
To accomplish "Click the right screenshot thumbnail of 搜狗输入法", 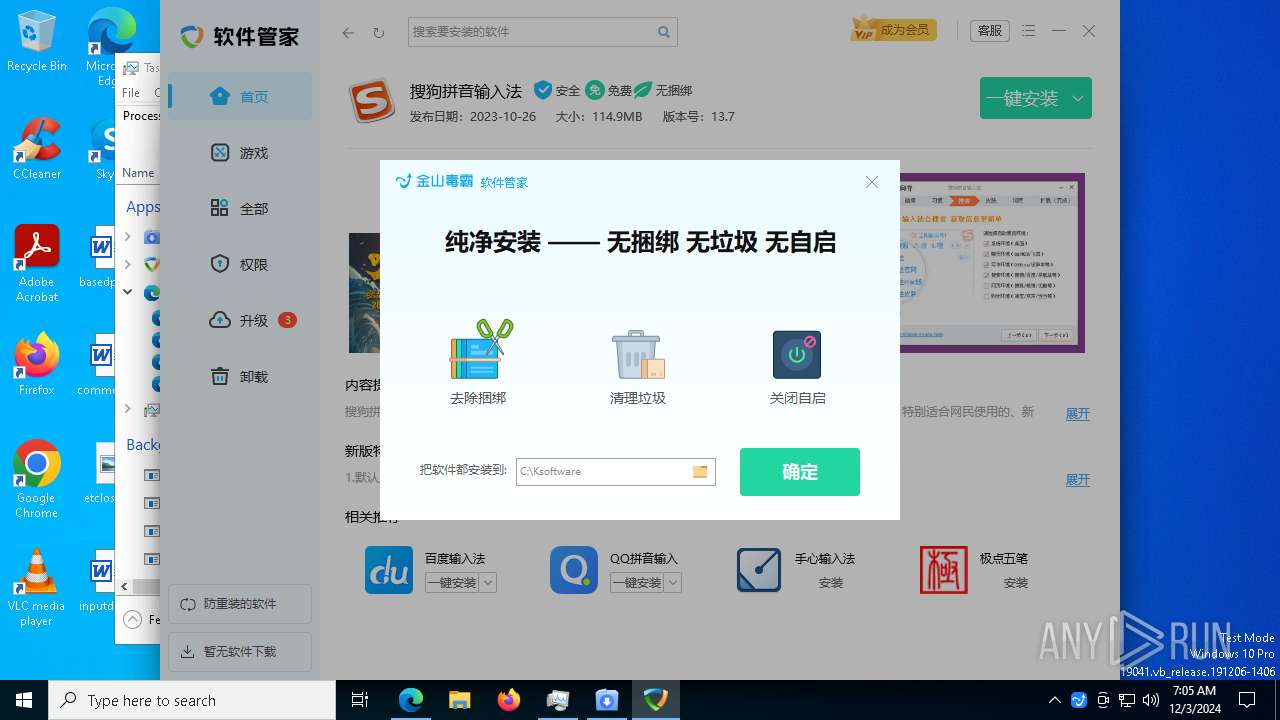I will [x=992, y=263].
